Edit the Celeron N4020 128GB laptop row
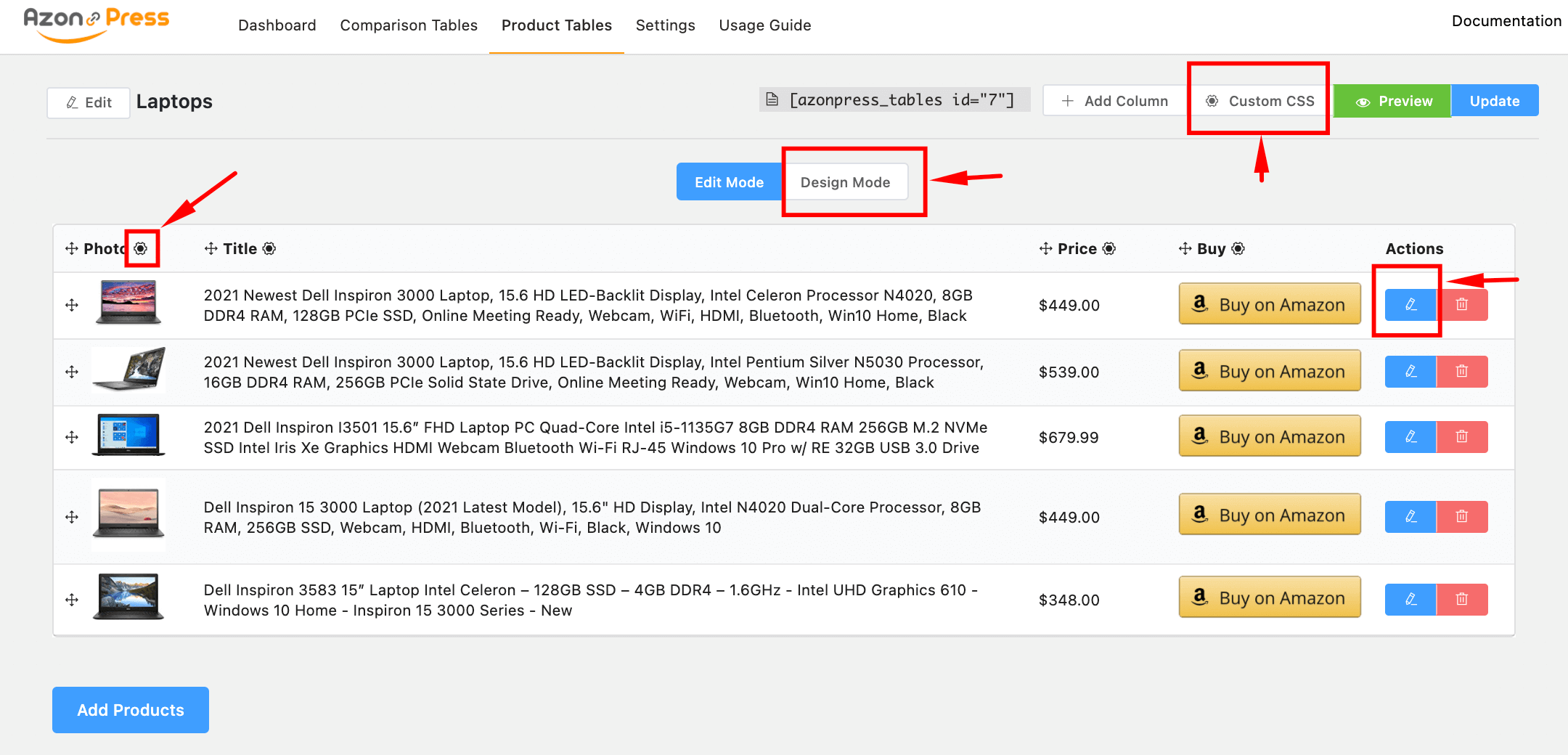Viewport: 1568px width, 755px height. tap(1410, 305)
